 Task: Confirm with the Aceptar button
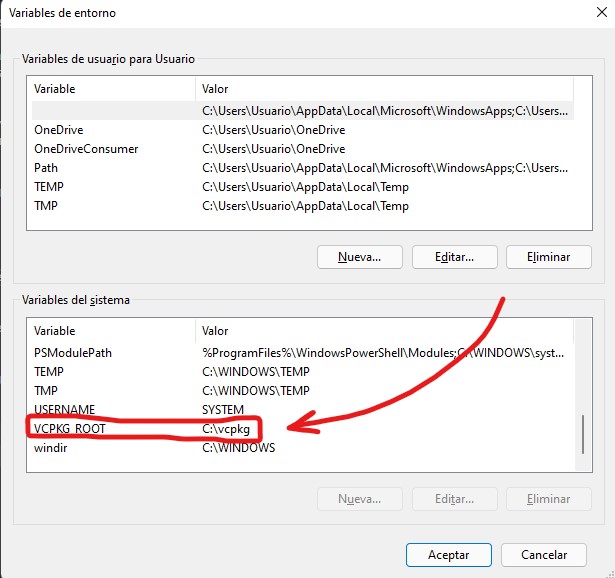click(x=449, y=554)
